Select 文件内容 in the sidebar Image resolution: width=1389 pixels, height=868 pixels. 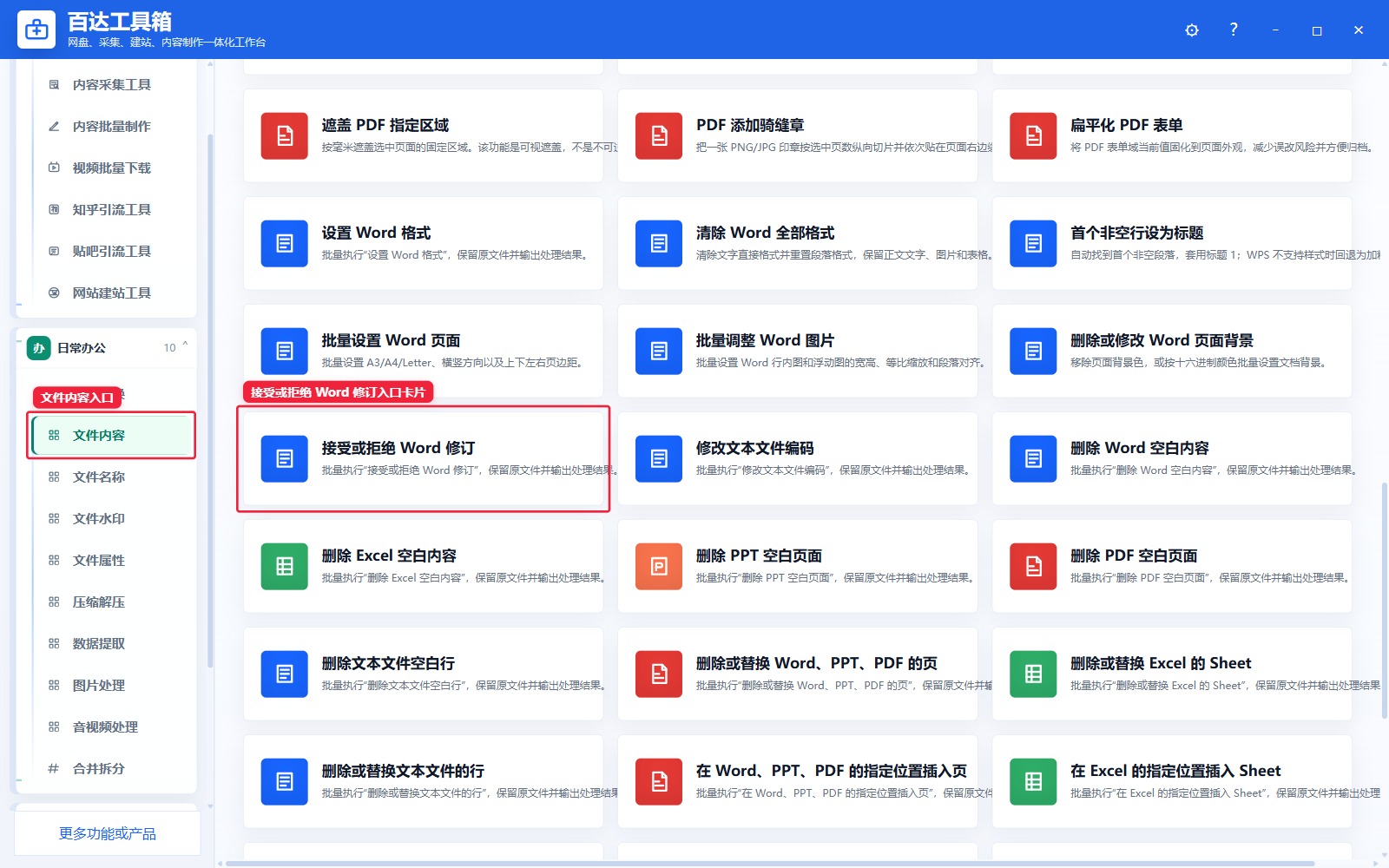coord(111,435)
